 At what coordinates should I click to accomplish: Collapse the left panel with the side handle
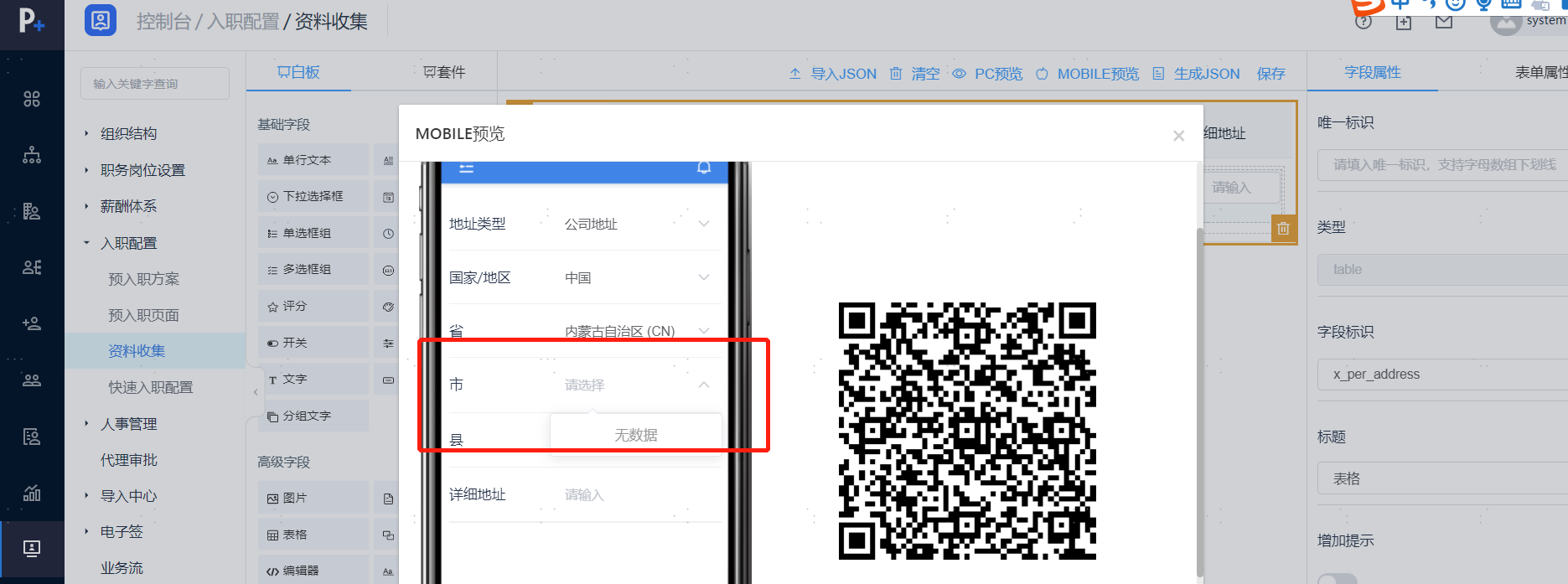click(x=256, y=392)
